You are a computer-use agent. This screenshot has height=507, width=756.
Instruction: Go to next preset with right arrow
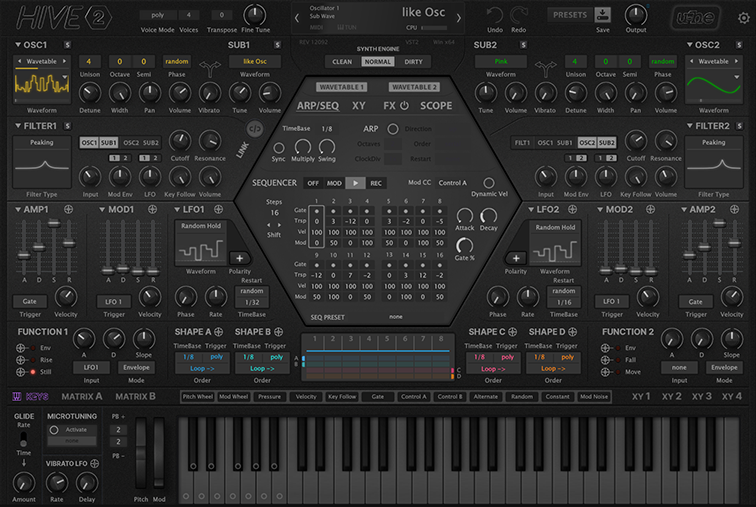[459, 18]
